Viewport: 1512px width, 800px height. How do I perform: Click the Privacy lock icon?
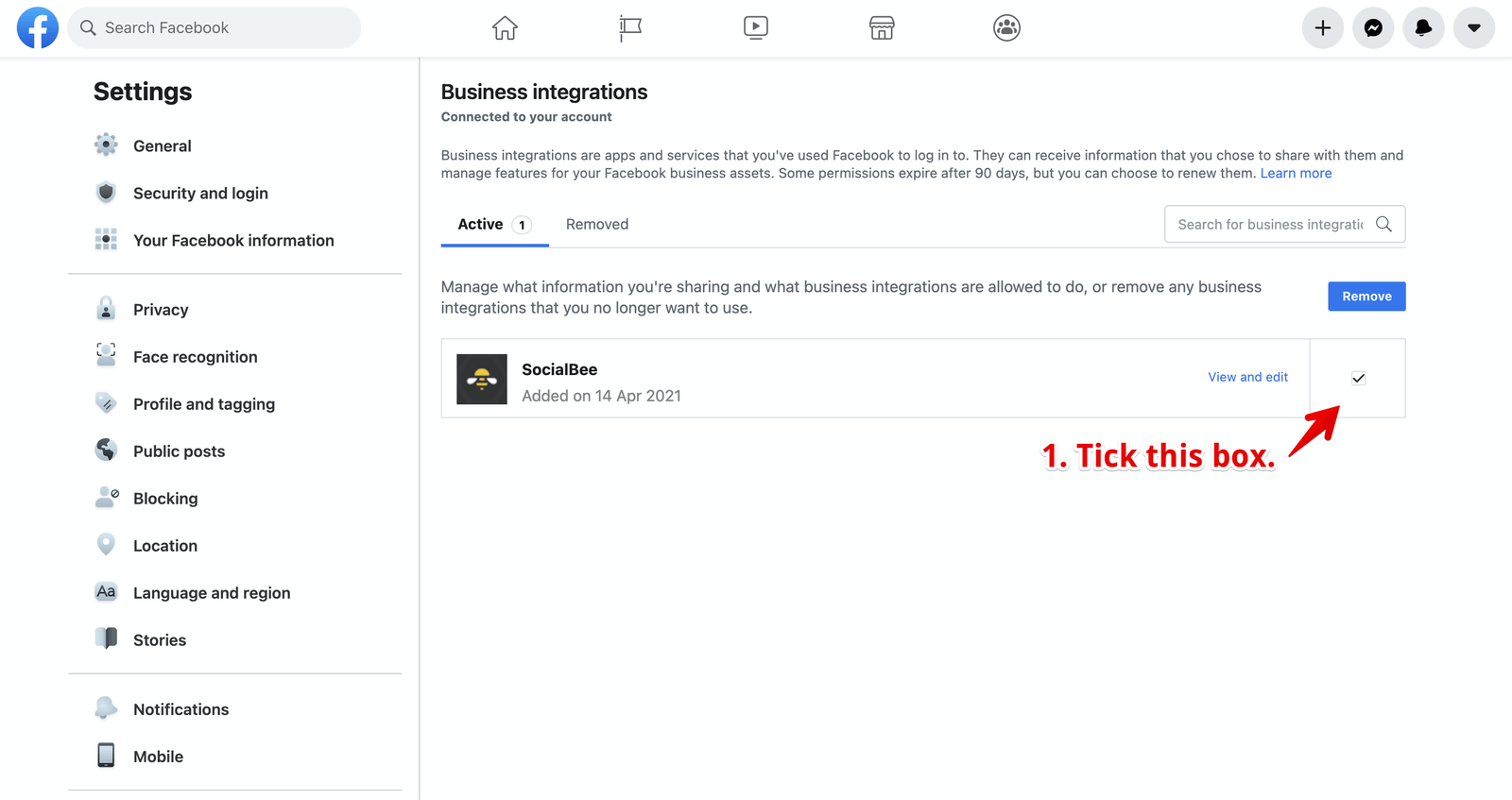click(x=106, y=308)
